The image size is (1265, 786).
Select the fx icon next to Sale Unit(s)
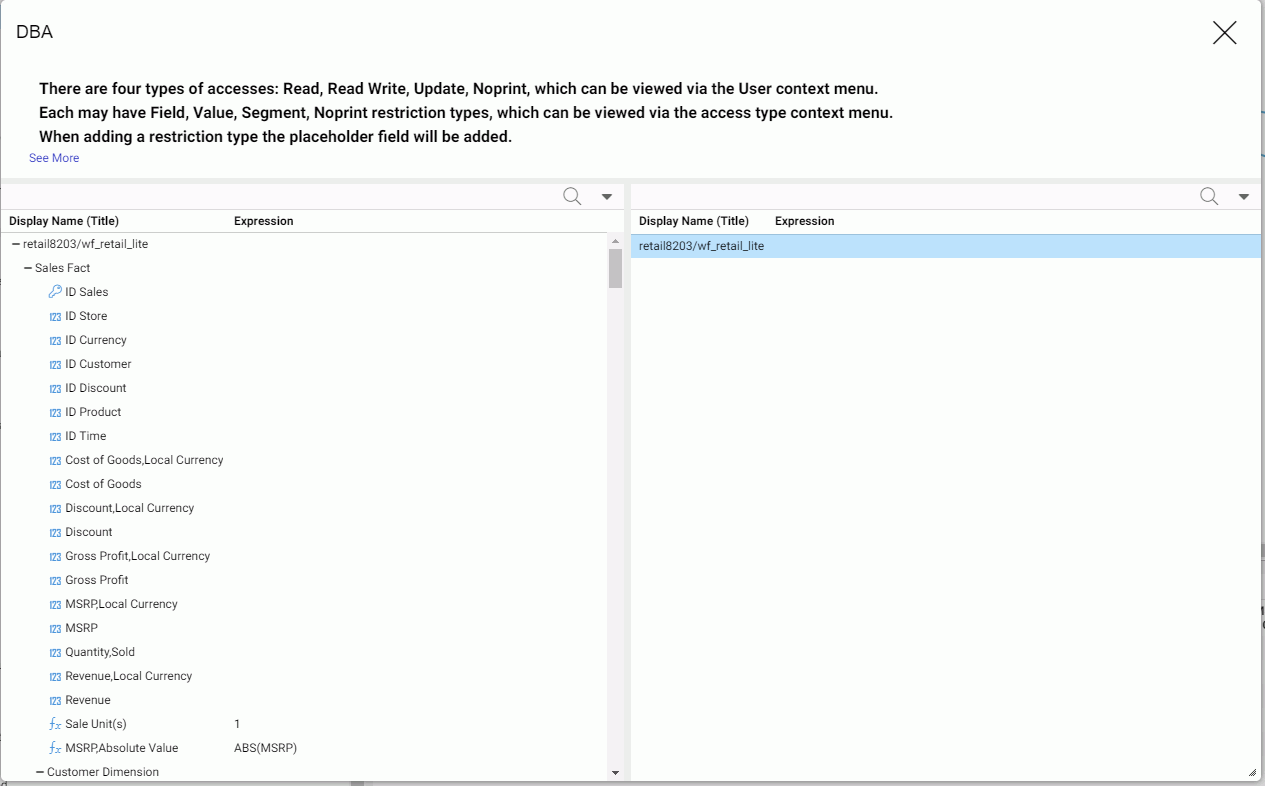tap(55, 724)
